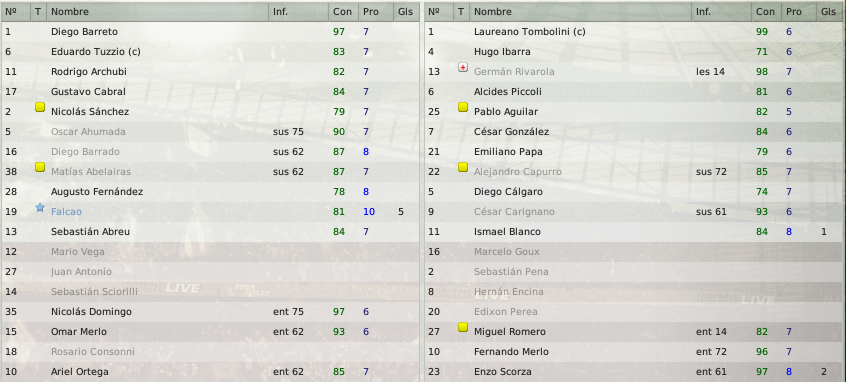This screenshot has width=846, height=382.
Task: Click Alejandro Capurro's yellow card icon
Action: 462,167
